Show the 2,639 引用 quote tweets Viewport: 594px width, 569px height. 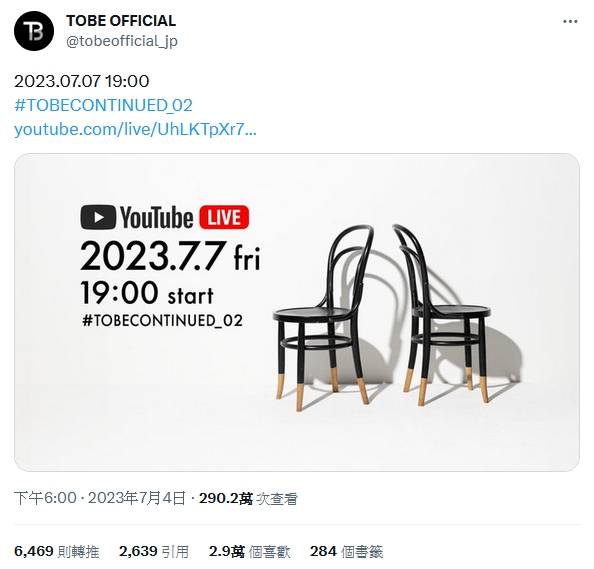[x=154, y=551]
